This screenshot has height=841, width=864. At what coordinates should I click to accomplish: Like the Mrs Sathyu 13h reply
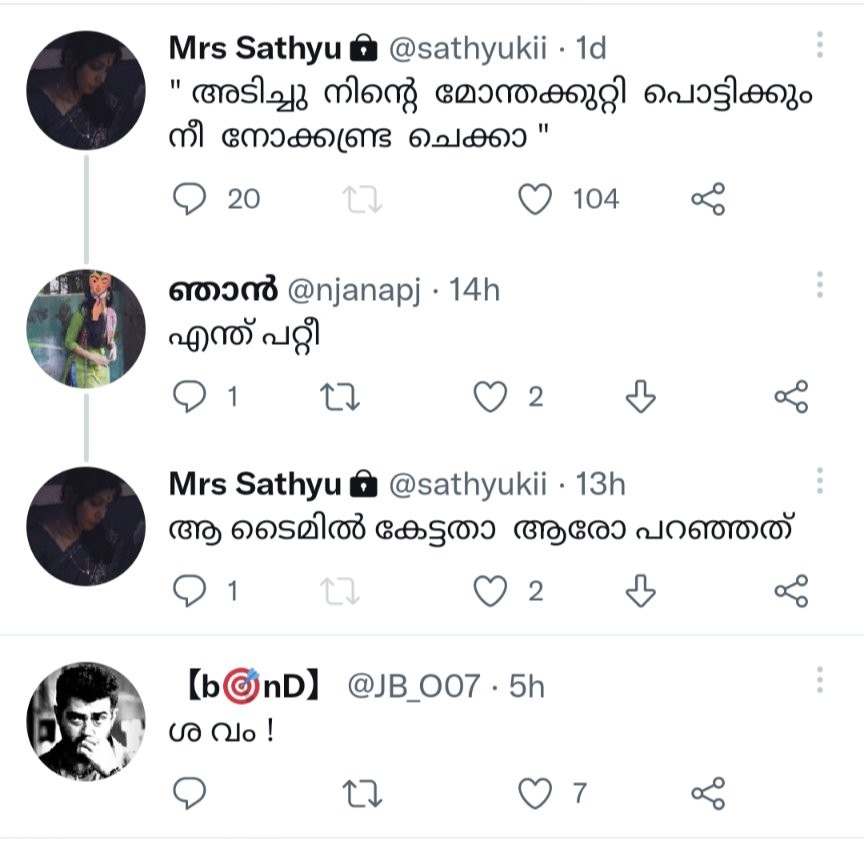click(490, 592)
